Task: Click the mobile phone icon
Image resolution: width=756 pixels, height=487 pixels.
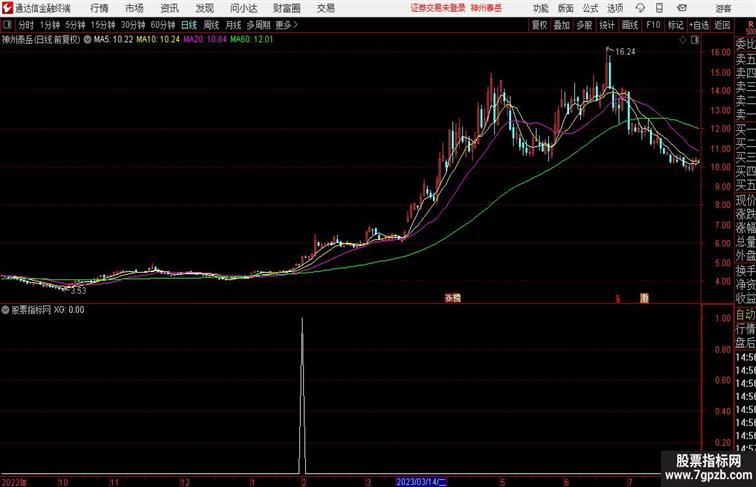Action: click(x=660, y=8)
